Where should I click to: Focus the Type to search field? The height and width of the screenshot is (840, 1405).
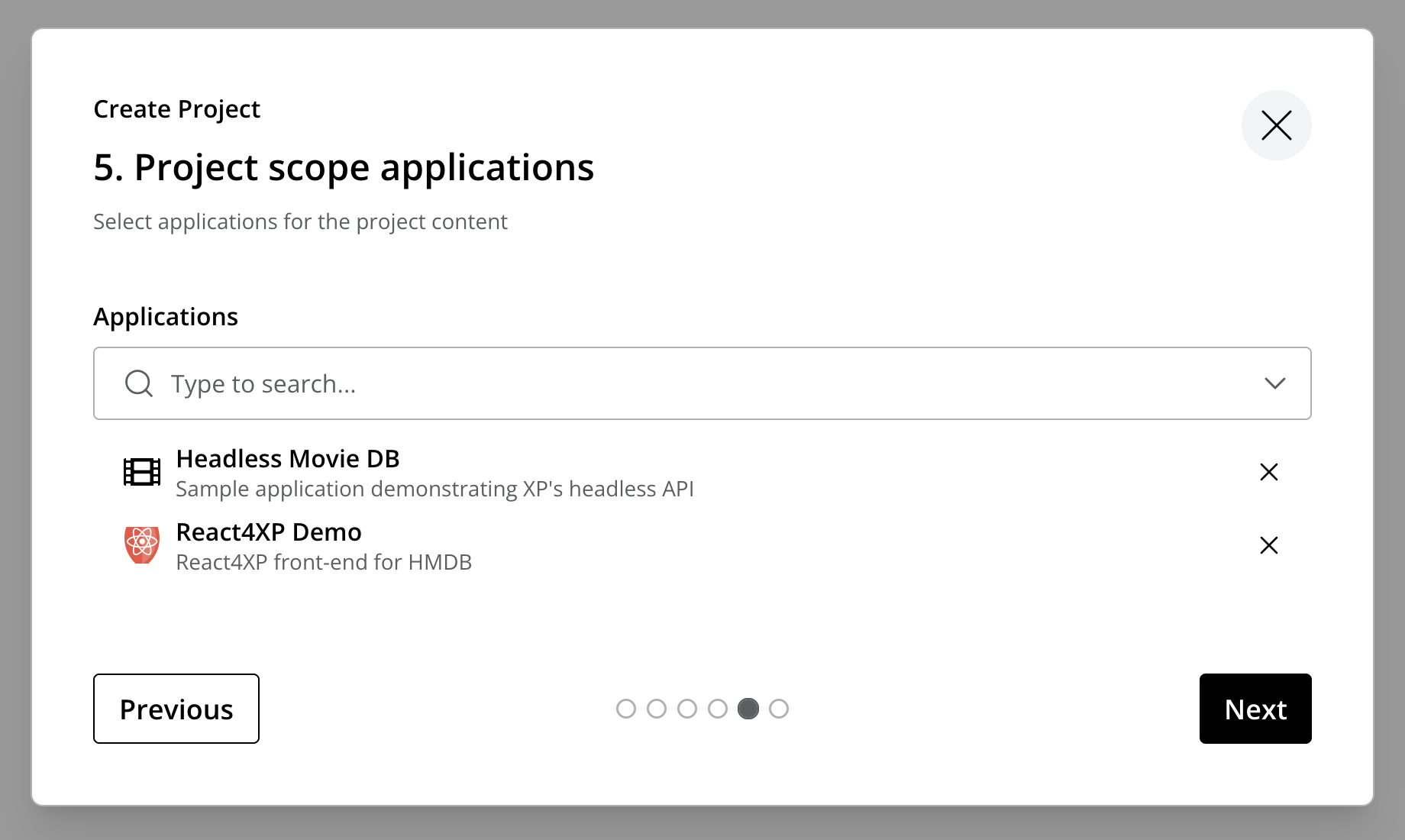coord(702,383)
